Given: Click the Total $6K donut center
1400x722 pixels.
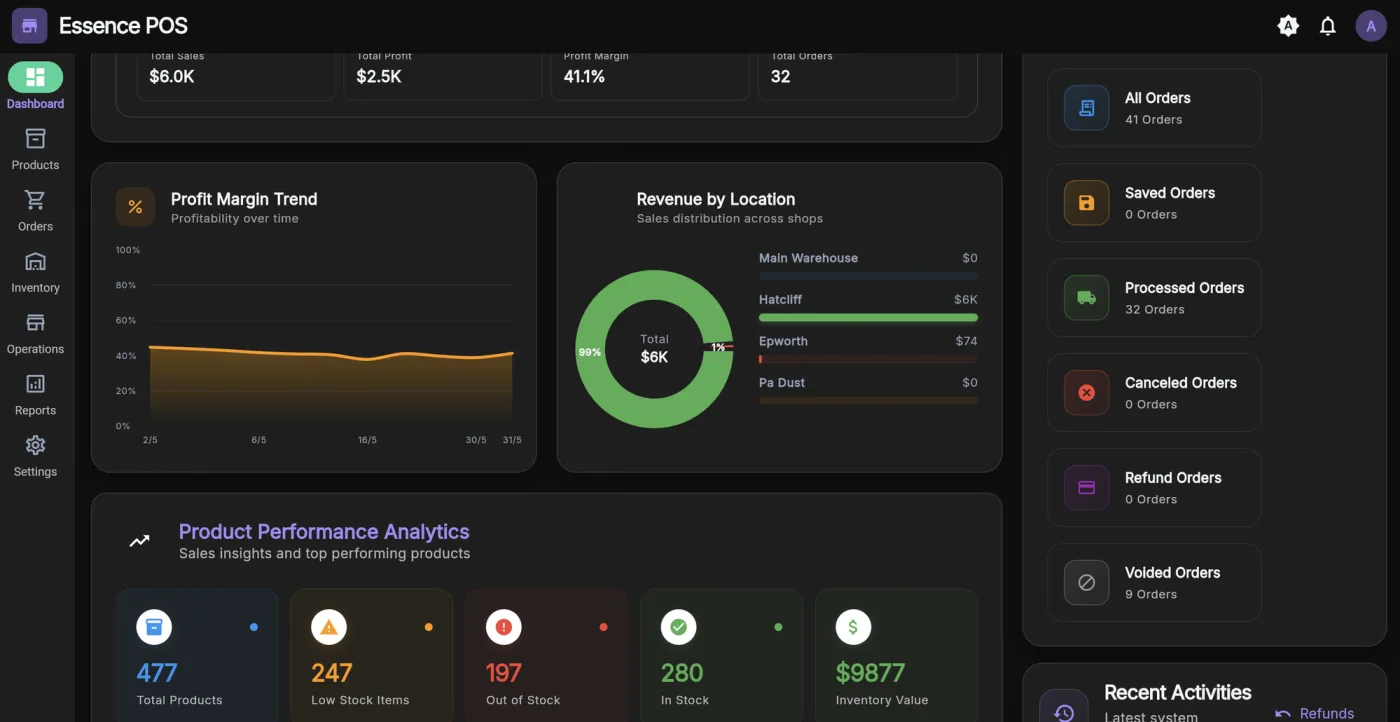Looking at the screenshot, I should click(x=654, y=349).
